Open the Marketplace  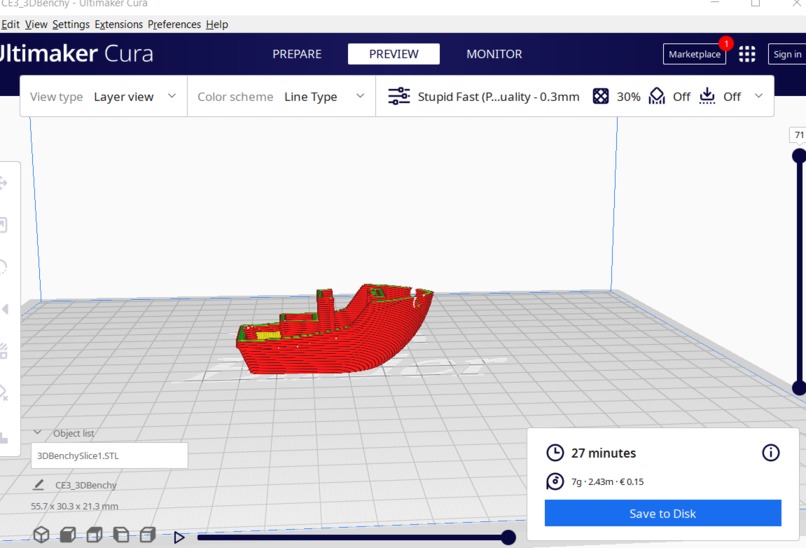[x=694, y=54]
